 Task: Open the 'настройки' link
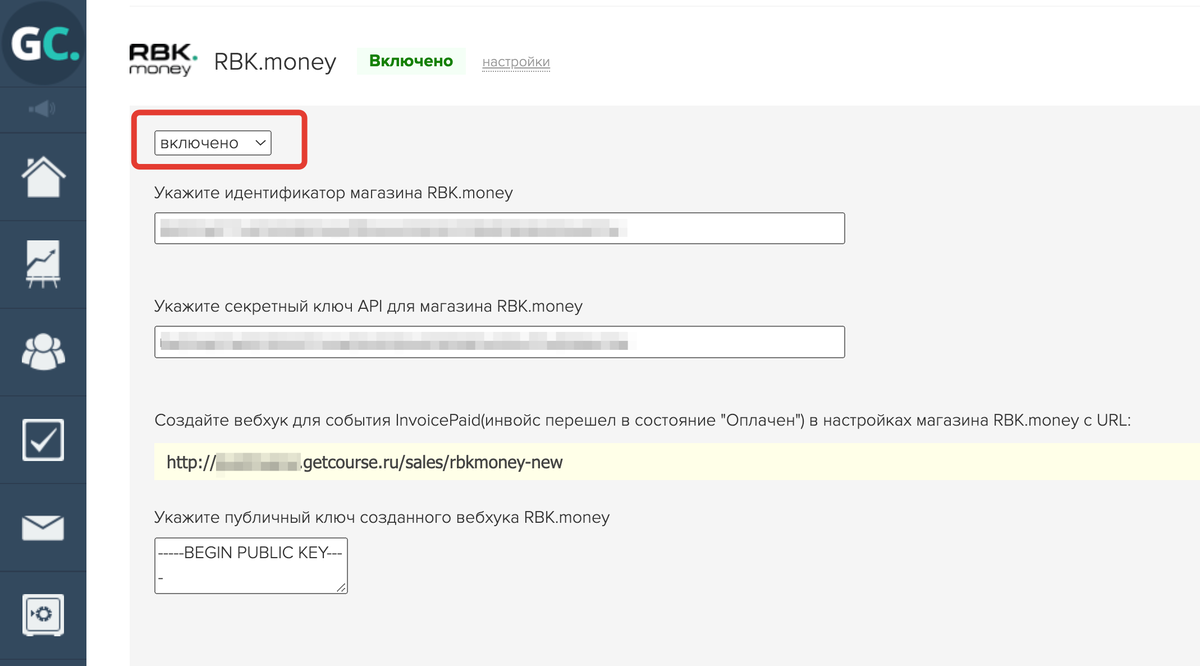coord(516,62)
